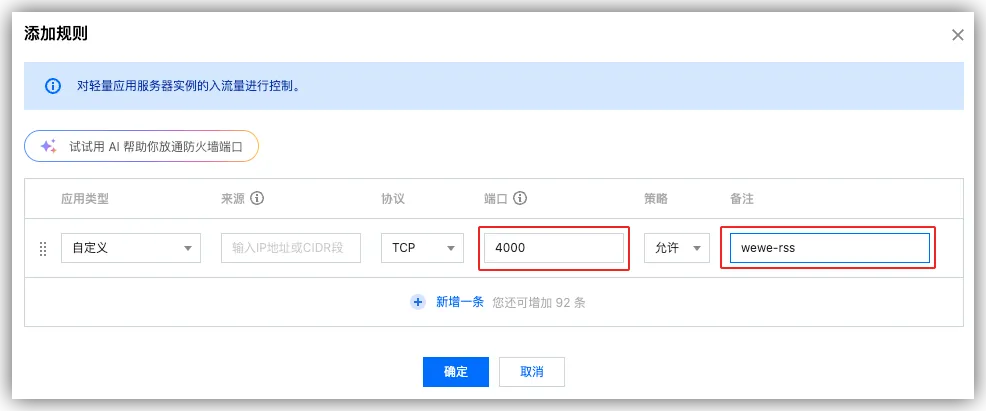Open the TCP protocol dropdown
Screen dimensions: 986x411
click(x=423, y=248)
